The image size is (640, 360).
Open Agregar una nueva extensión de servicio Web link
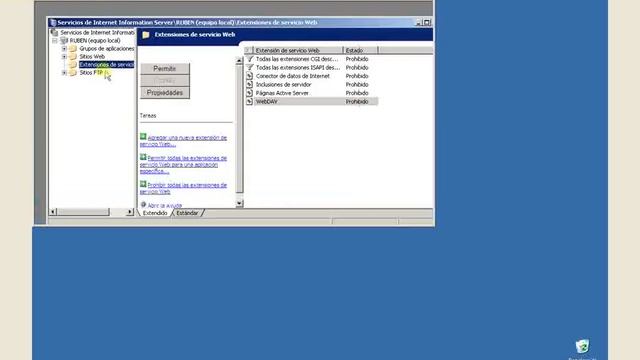click(183, 141)
